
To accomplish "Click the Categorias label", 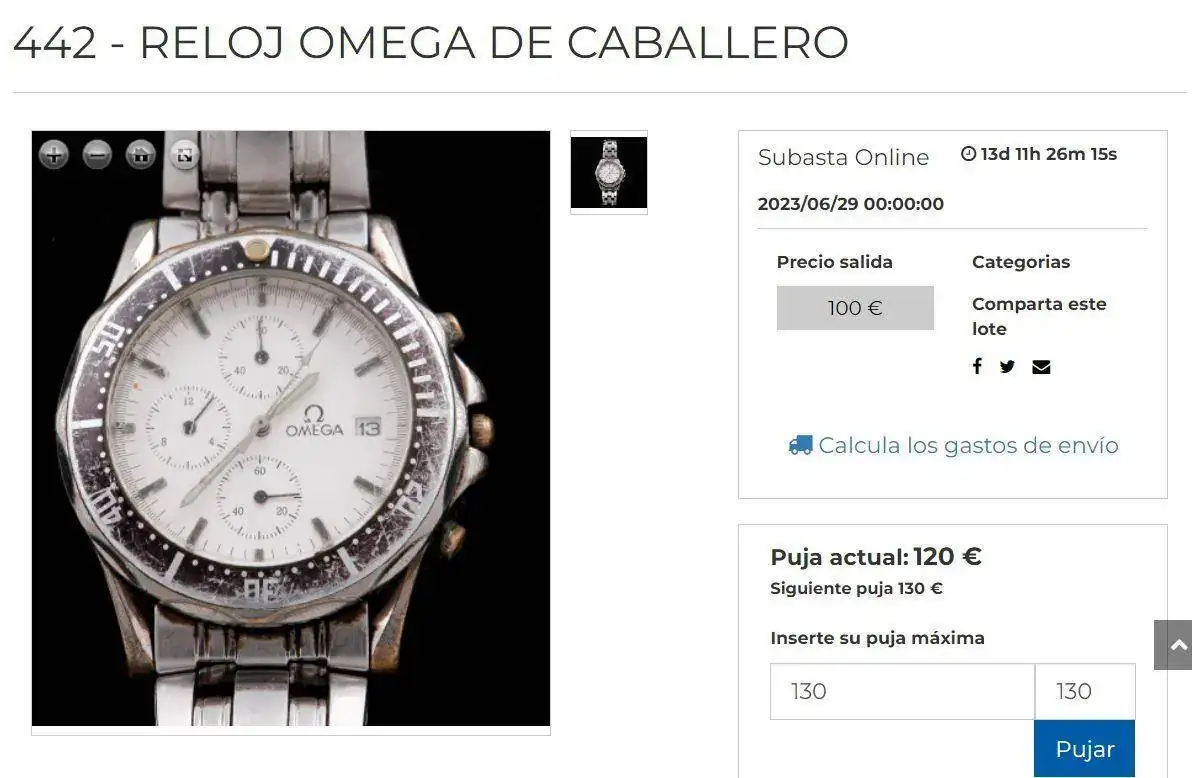I will [1021, 262].
